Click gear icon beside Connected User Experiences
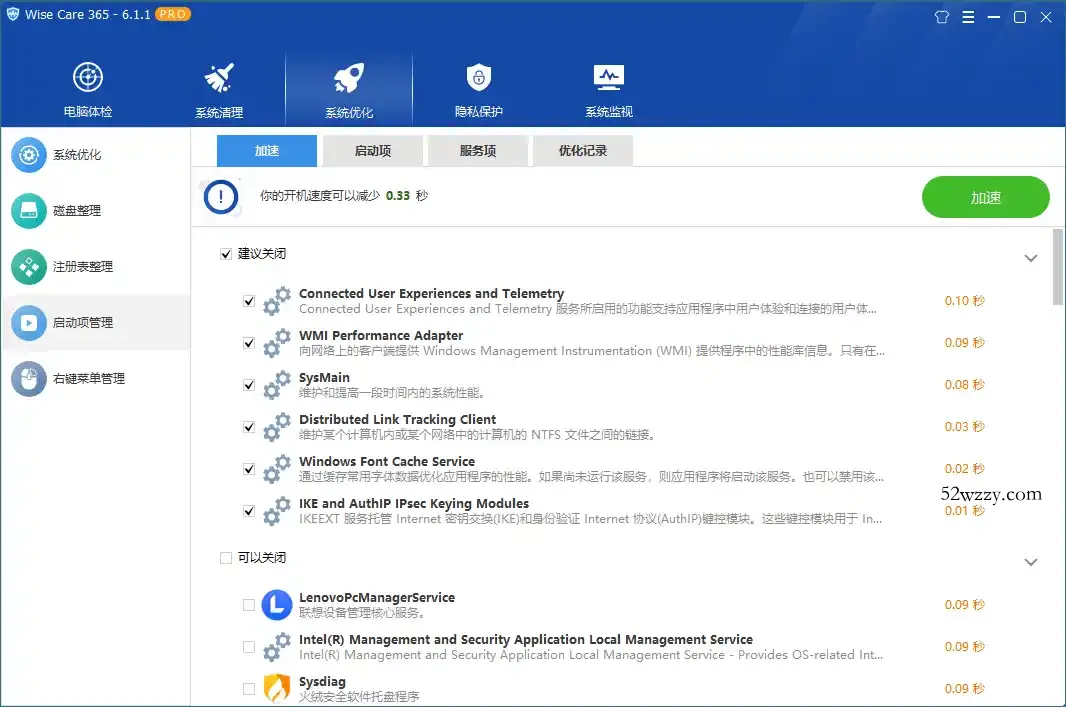 (x=277, y=300)
